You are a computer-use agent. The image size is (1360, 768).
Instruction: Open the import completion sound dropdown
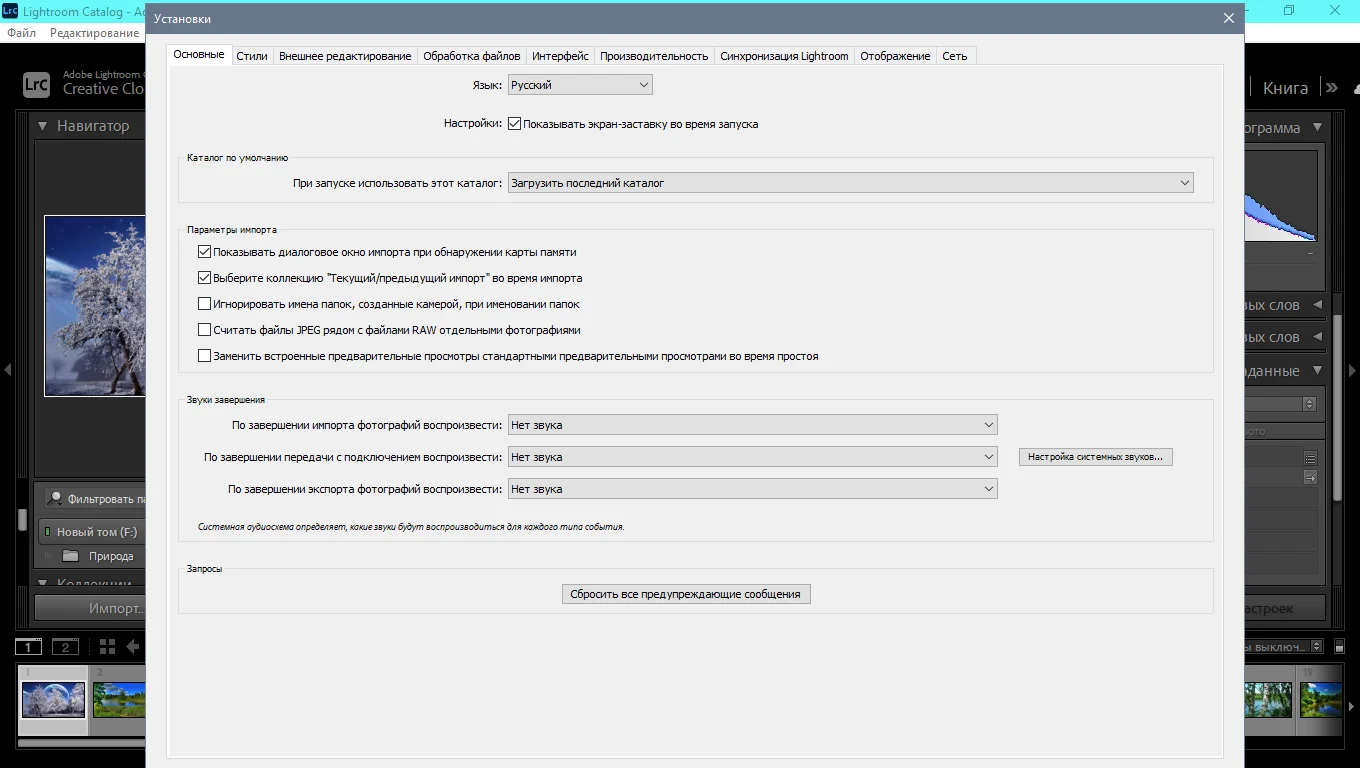point(753,425)
